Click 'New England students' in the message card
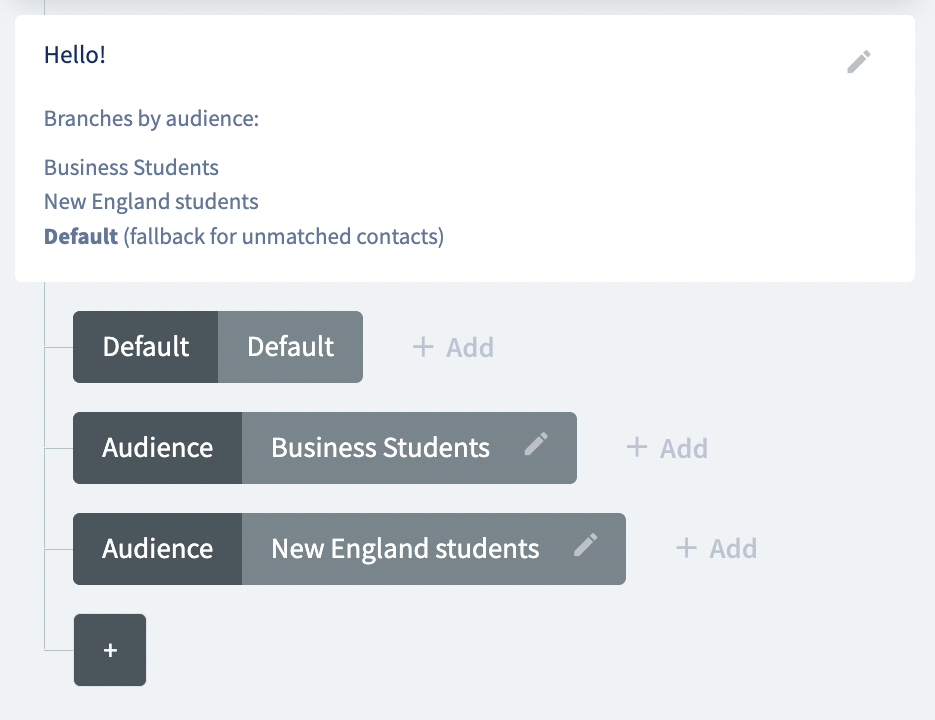 (x=151, y=202)
